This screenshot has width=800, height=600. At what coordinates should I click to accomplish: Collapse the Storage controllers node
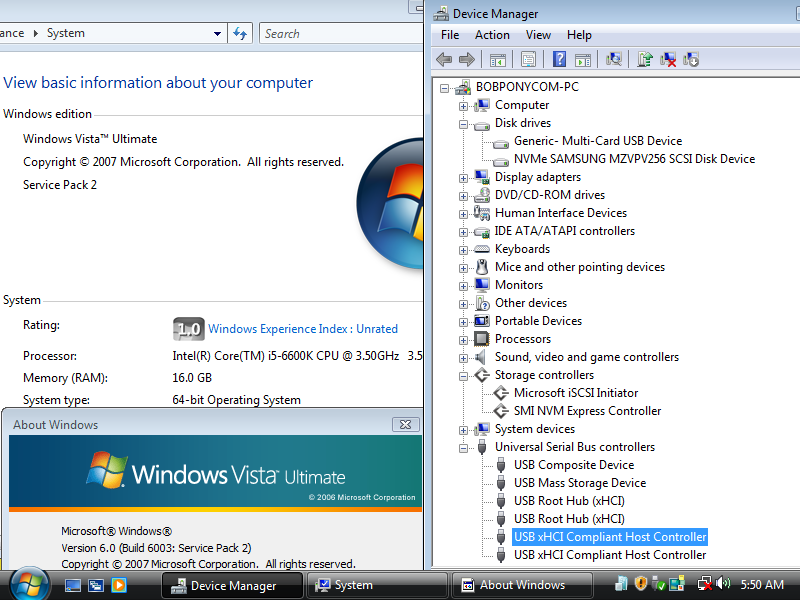463,376
